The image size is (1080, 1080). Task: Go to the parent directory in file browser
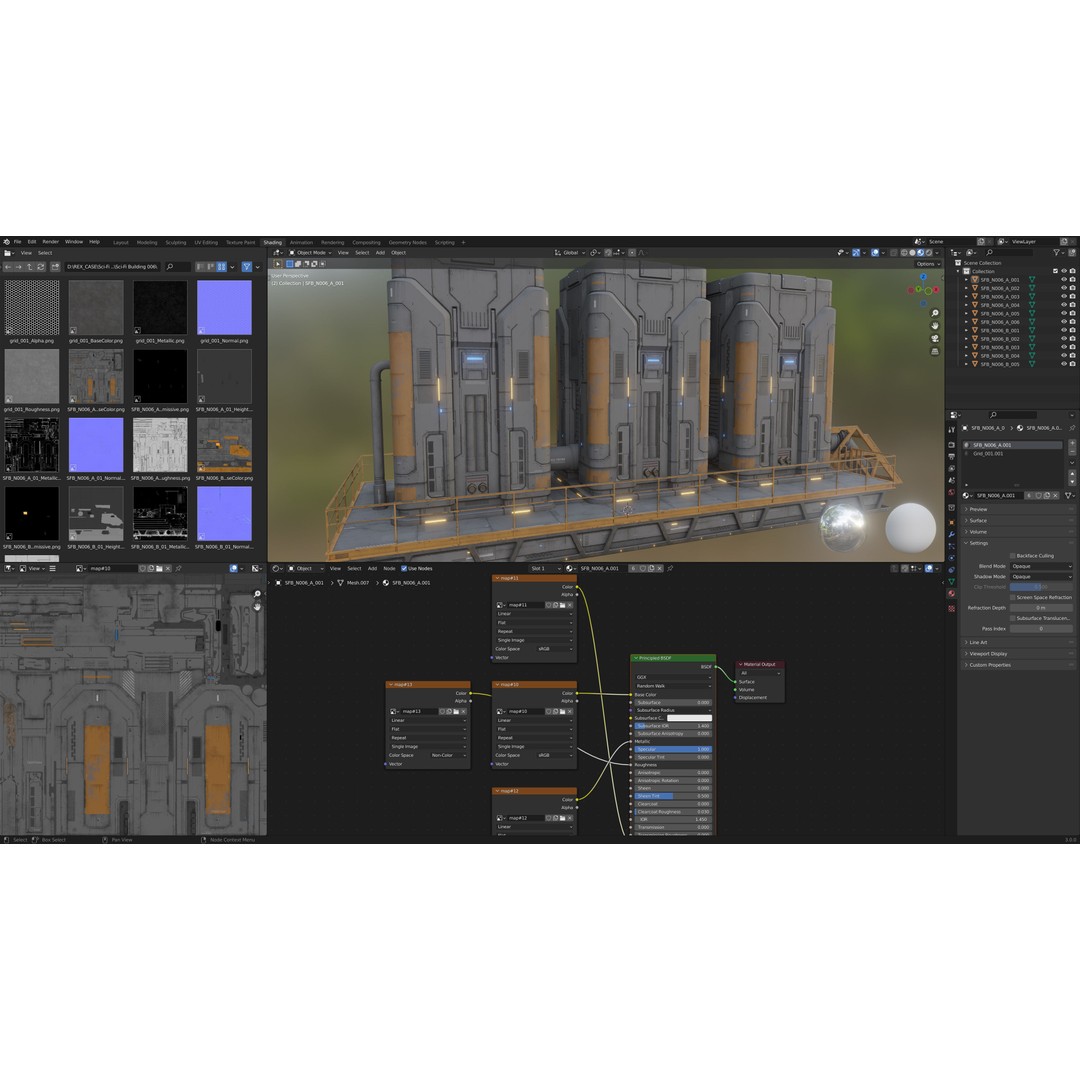(x=30, y=267)
